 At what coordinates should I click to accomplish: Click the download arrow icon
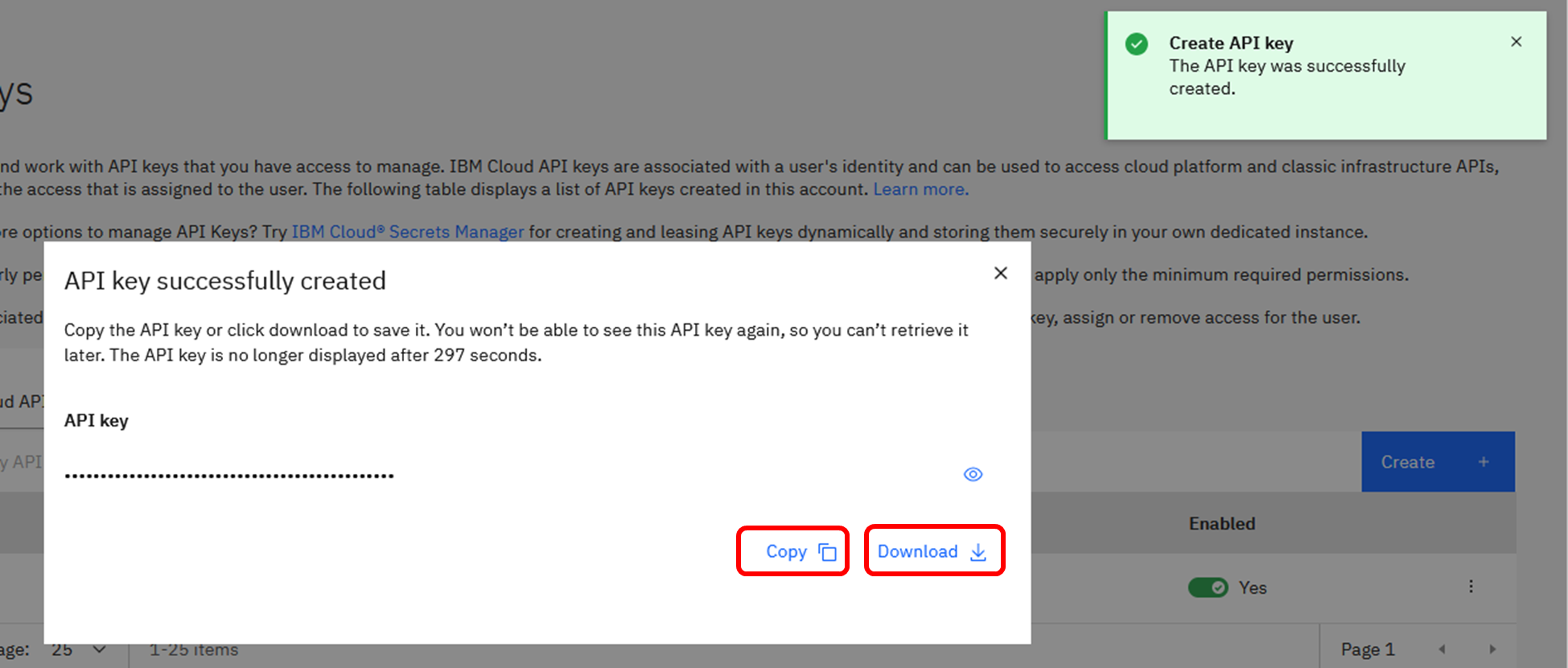(x=978, y=552)
